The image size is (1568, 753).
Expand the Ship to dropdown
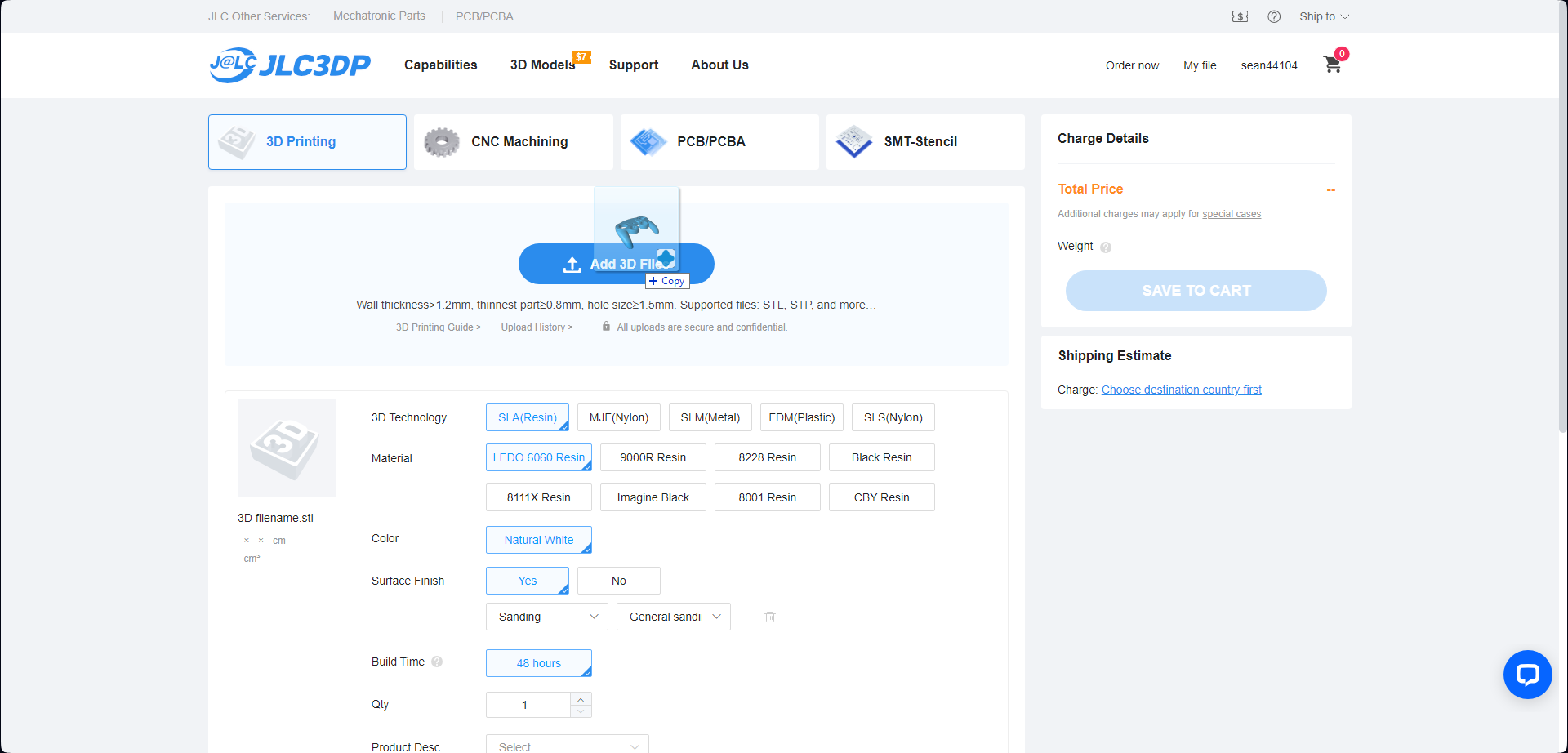coord(1324,16)
